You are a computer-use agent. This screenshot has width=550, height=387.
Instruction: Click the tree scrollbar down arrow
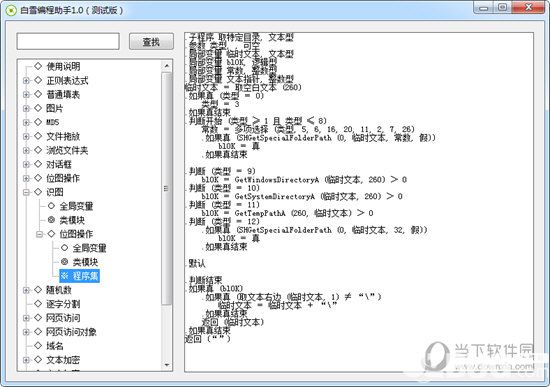click(x=167, y=365)
